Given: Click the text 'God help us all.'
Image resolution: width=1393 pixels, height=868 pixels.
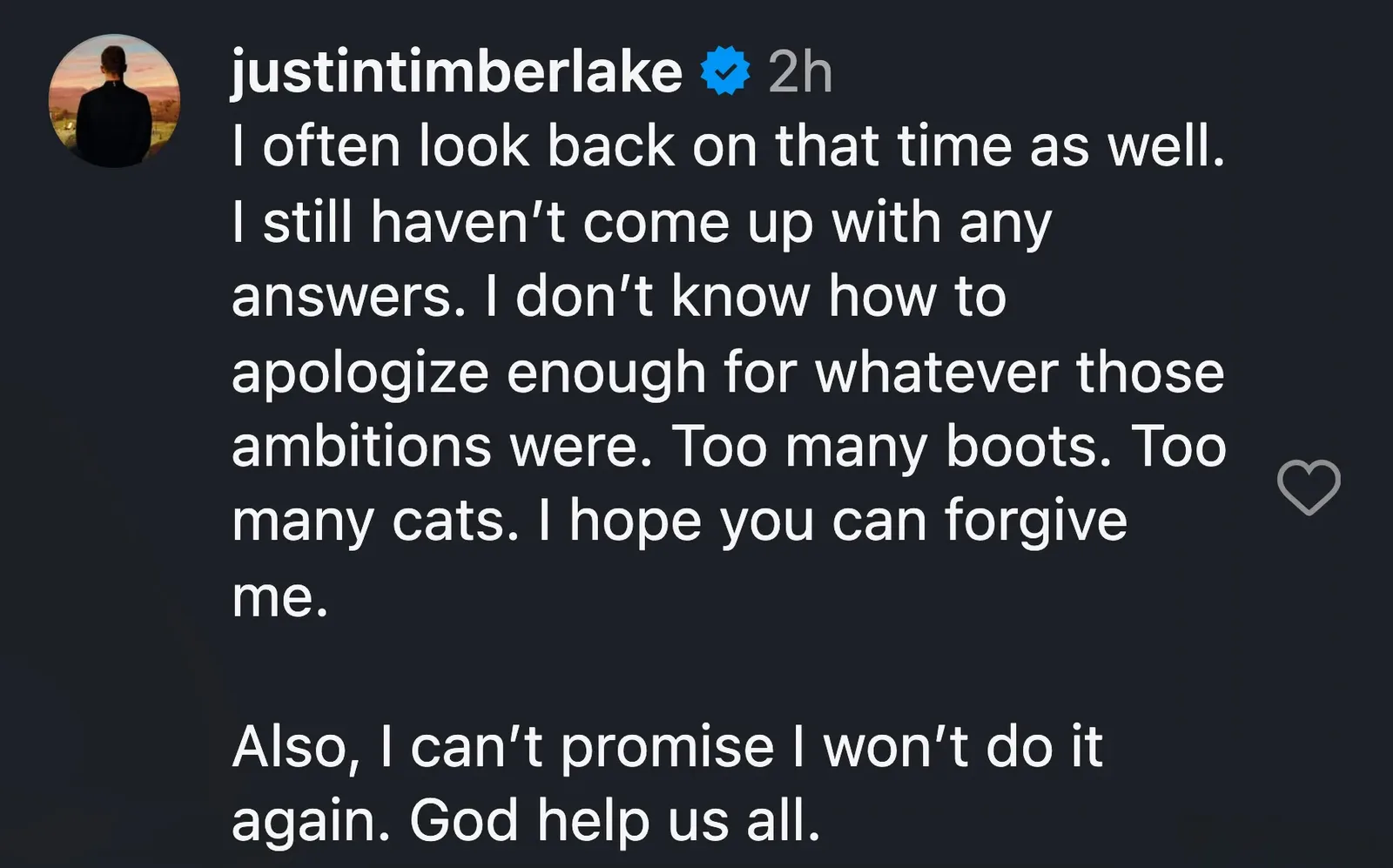Looking at the screenshot, I should tap(616, 821).
